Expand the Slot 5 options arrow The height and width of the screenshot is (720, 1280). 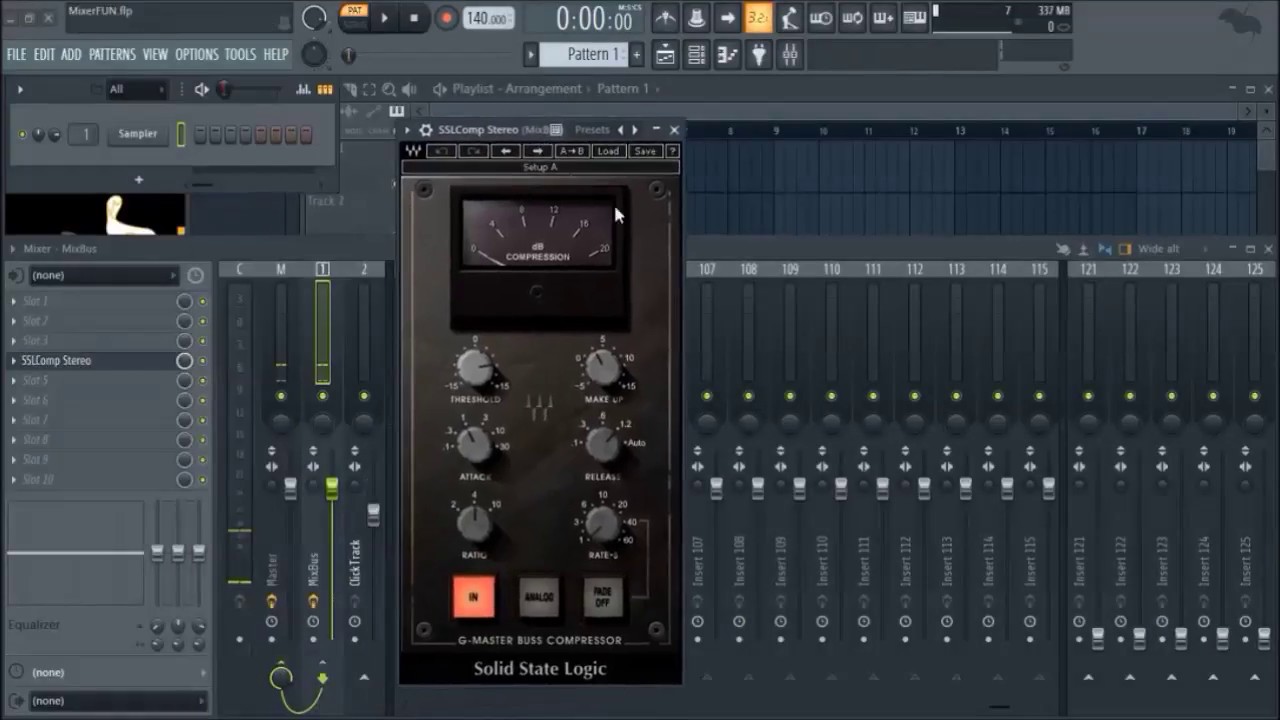point(14,381)
